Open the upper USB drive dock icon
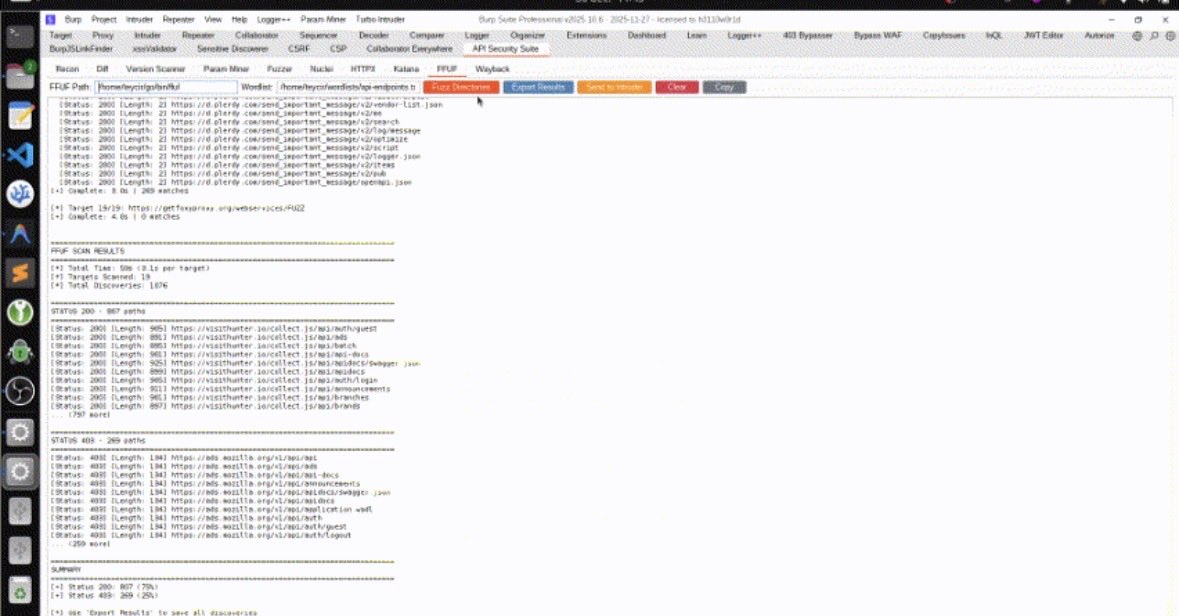This screenshot has width=1179, height=616. 20,511
